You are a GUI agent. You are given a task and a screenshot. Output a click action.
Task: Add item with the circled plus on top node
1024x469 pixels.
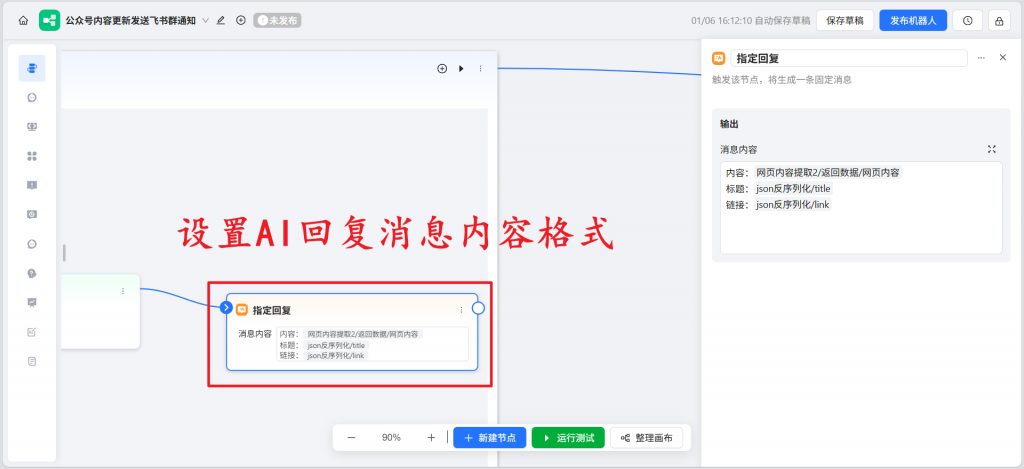442,68
